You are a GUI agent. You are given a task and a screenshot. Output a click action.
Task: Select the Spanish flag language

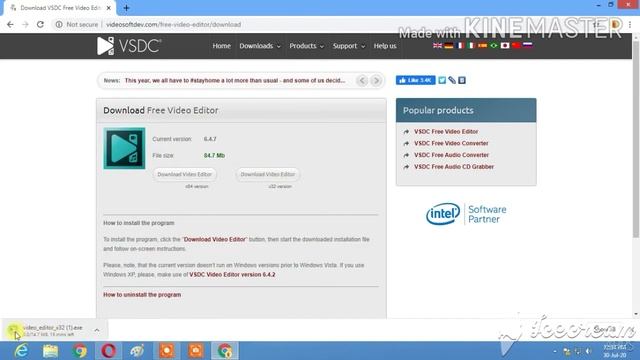point(482,45)
